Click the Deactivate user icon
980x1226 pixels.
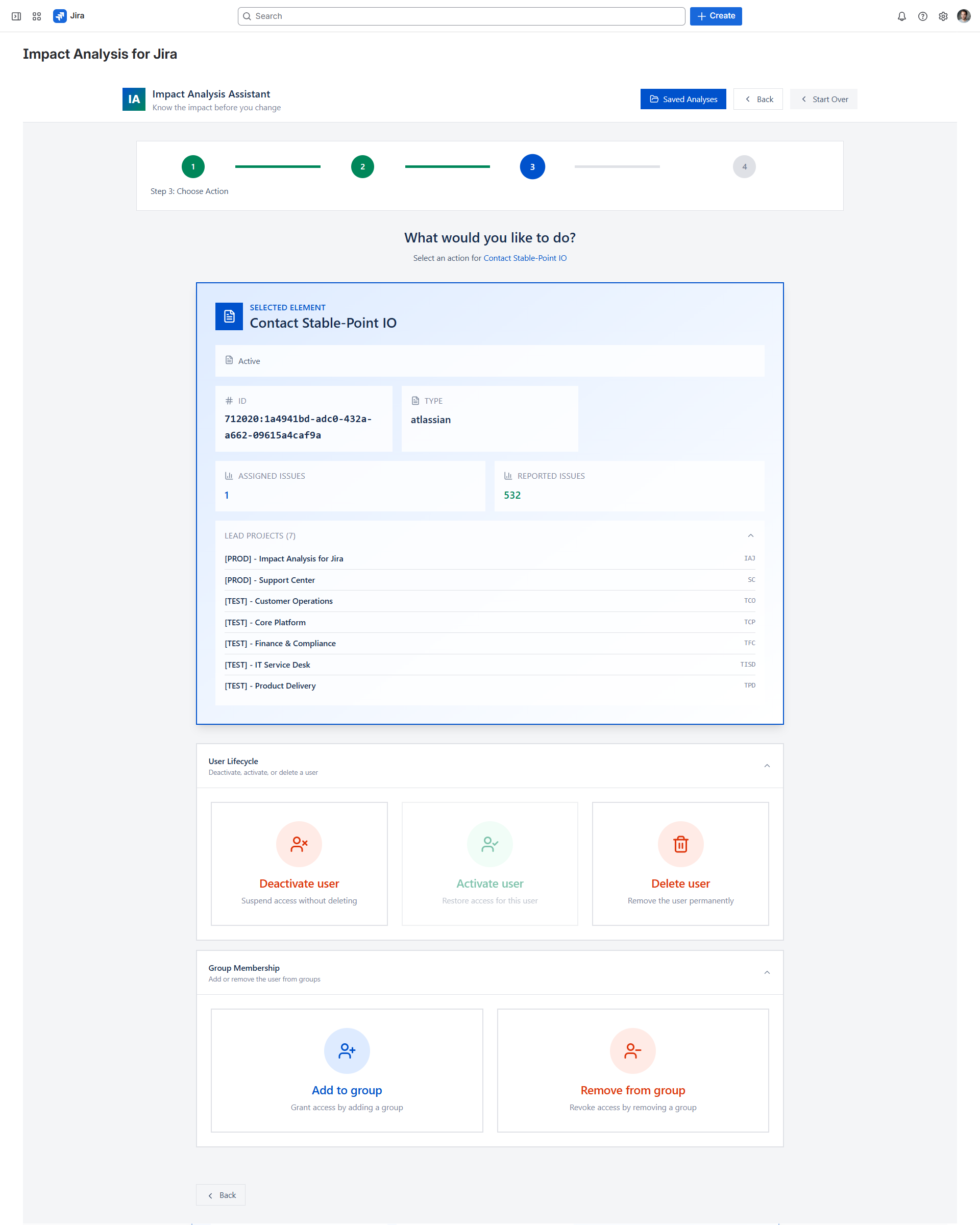click(299, 844)
